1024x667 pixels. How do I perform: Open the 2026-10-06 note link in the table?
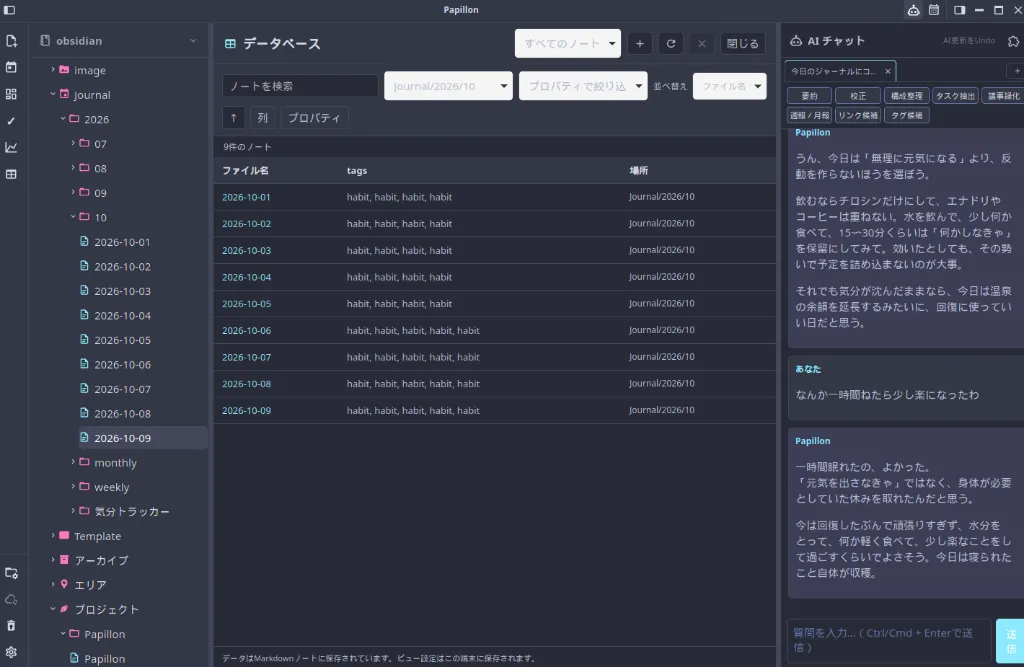(x=246, y=331)
